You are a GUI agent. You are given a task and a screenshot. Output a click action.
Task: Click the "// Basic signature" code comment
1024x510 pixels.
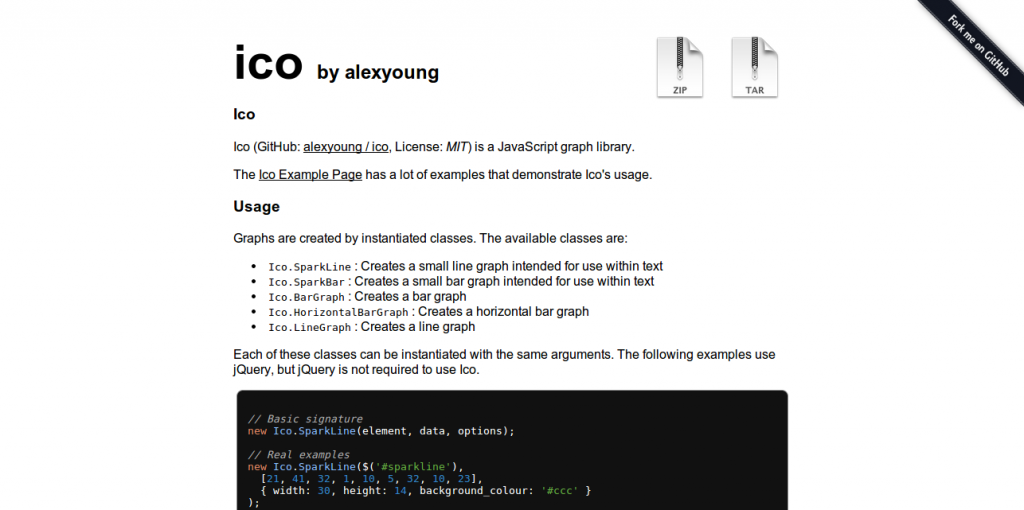coord(305,419)
